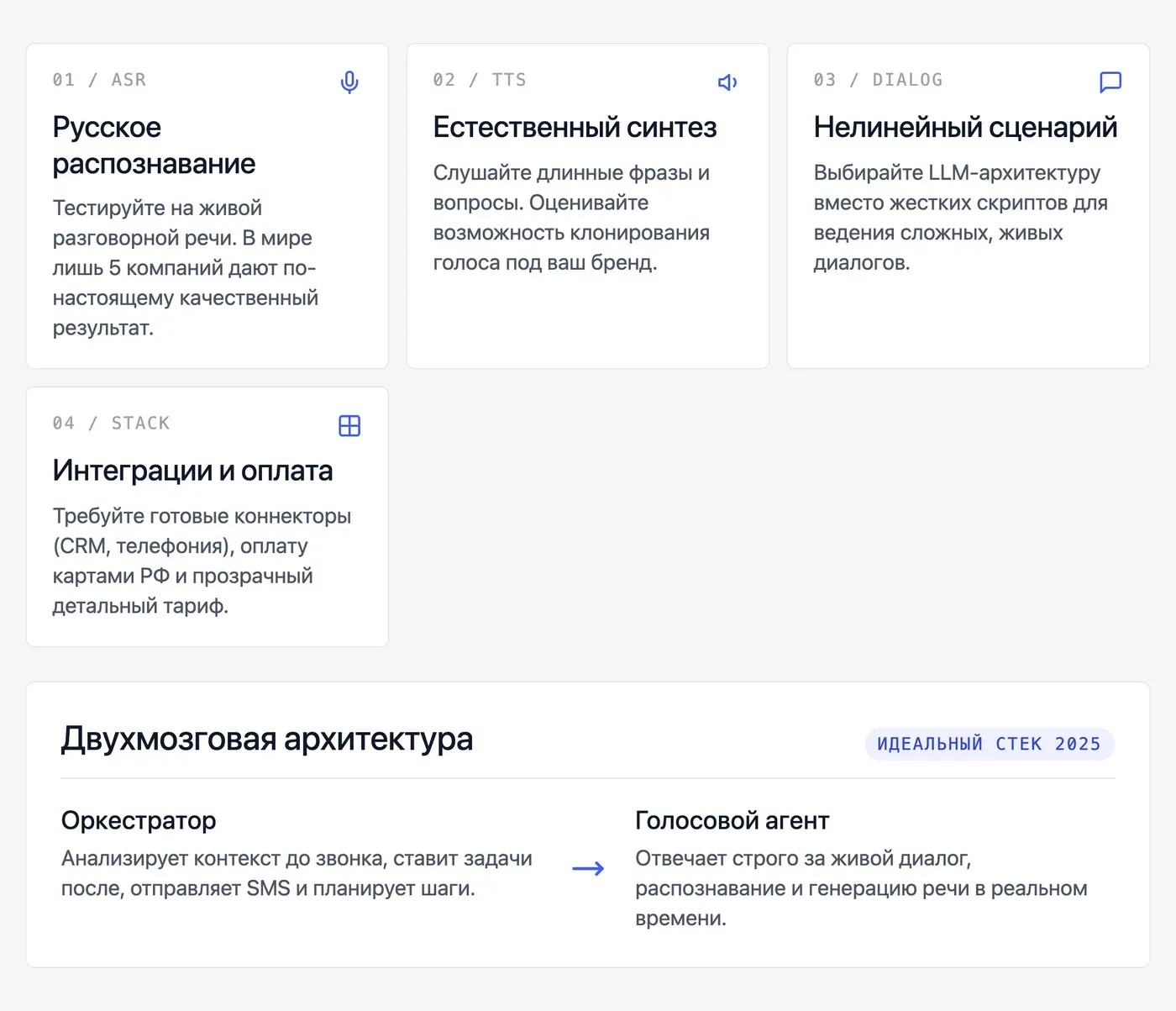Viewport: 1176px width, 1011px height.
Task: Click the description starting «Тестируйте на живой»
Action: [x=186, y=268]
